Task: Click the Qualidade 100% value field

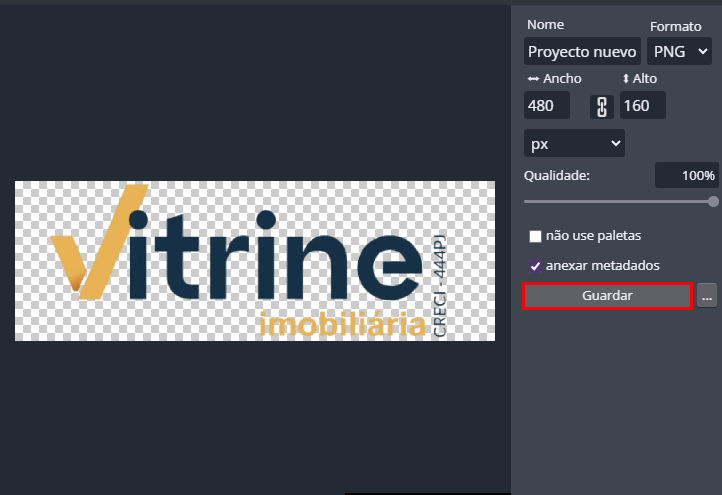Action: 687,175
